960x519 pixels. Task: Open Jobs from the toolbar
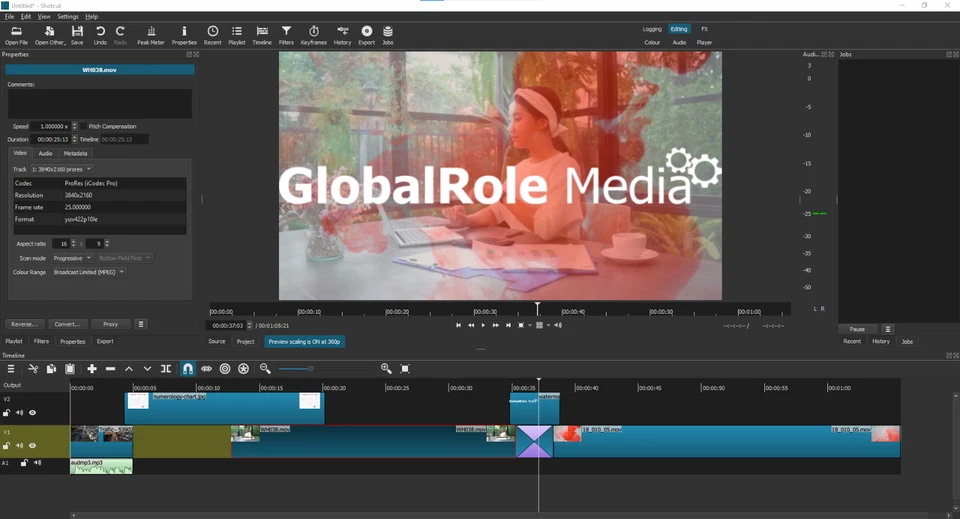(x=388, y=35)
